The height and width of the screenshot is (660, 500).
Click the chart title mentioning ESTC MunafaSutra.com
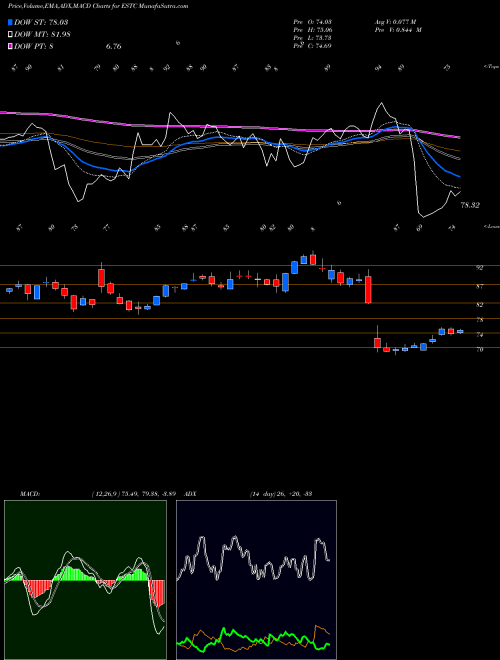click(98, 6)
